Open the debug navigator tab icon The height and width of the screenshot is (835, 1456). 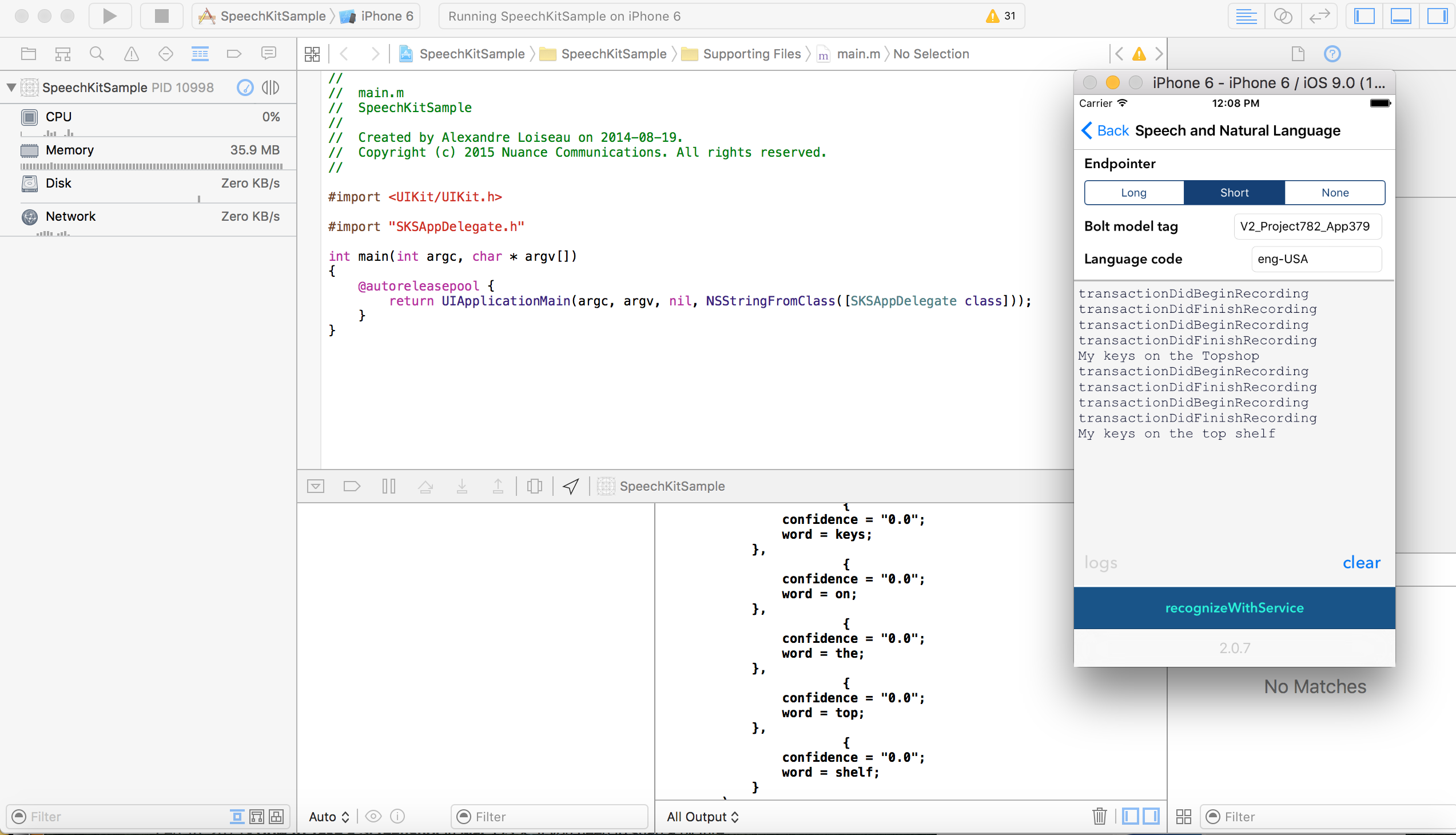coord(200,54)
